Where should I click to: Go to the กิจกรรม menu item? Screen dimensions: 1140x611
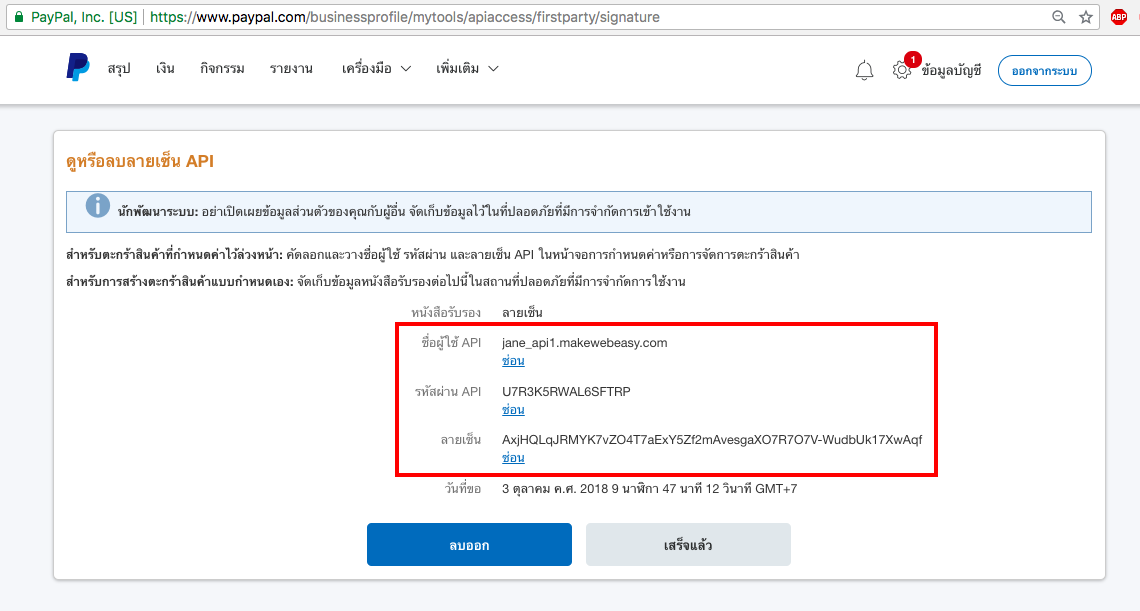(x=222, y=69)
